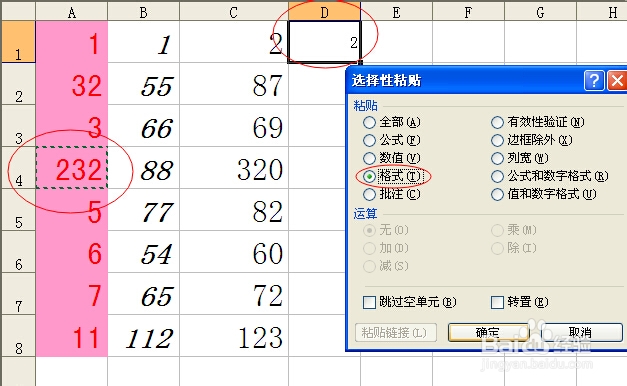Select row 1 header
The image size is (627, 386).
pyautogui.click(x=18, y=42)
